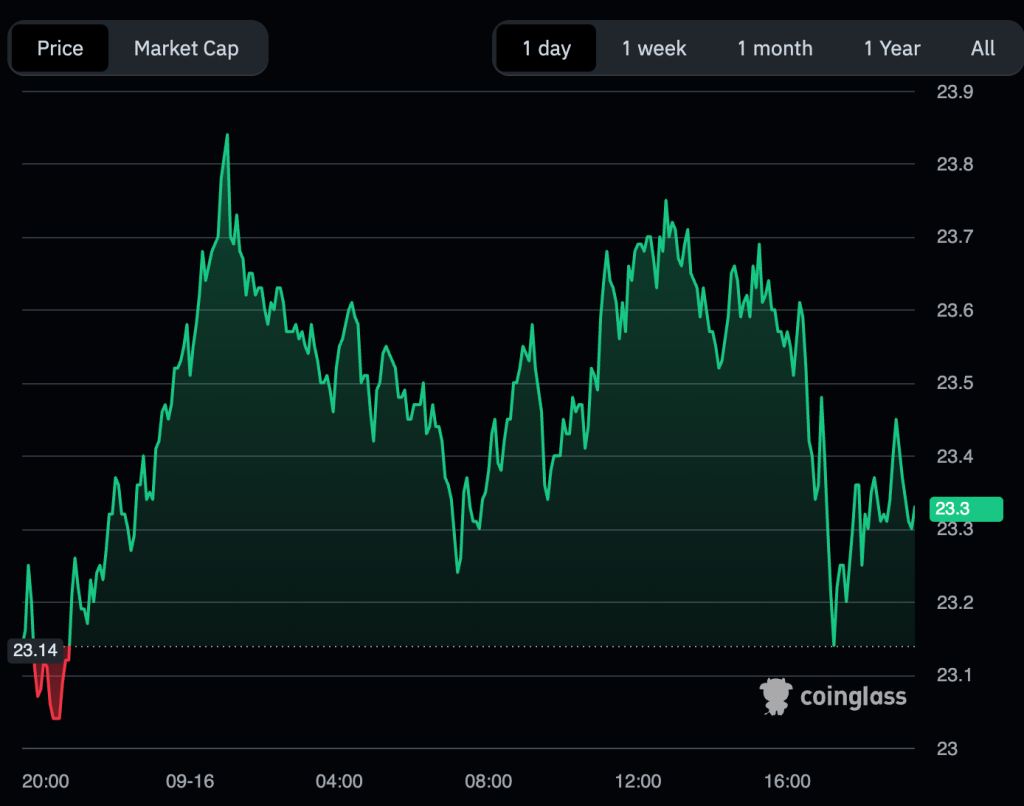
Task: Click the coinglass watermark text
Action: tap(853, 696)
